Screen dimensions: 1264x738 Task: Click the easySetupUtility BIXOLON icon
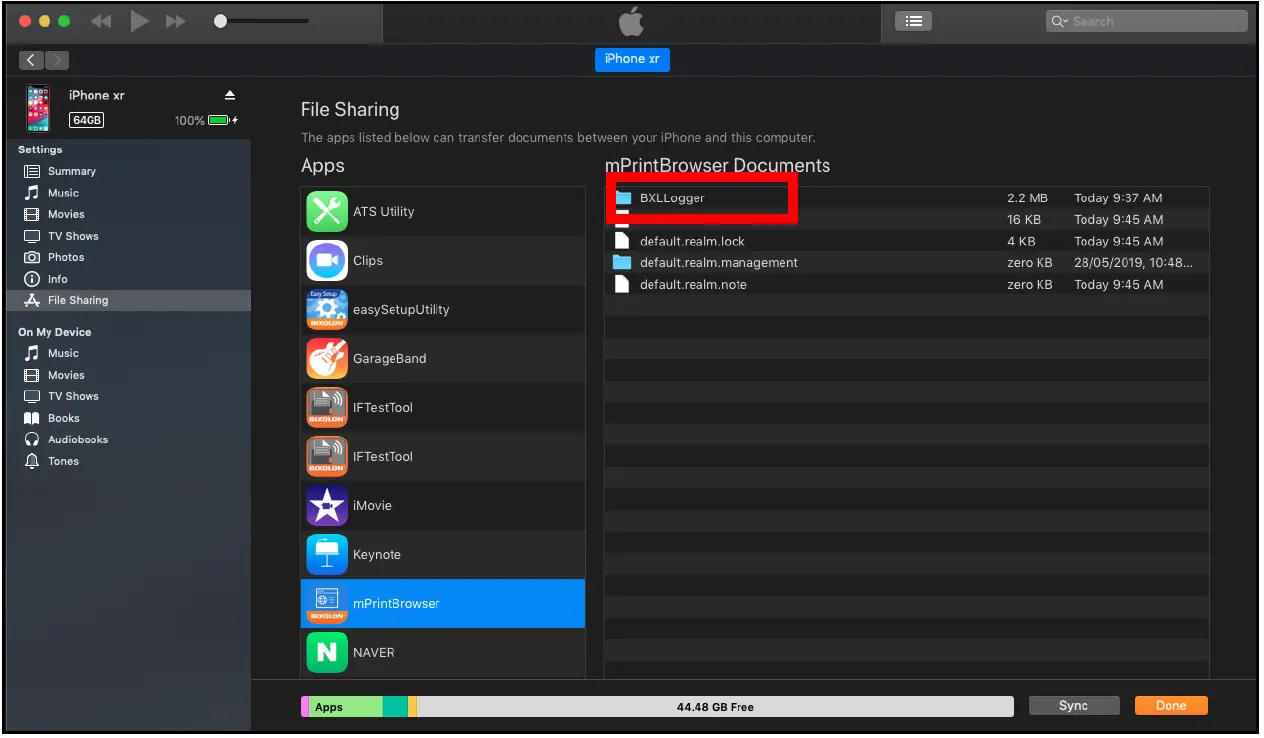[326, 309]
